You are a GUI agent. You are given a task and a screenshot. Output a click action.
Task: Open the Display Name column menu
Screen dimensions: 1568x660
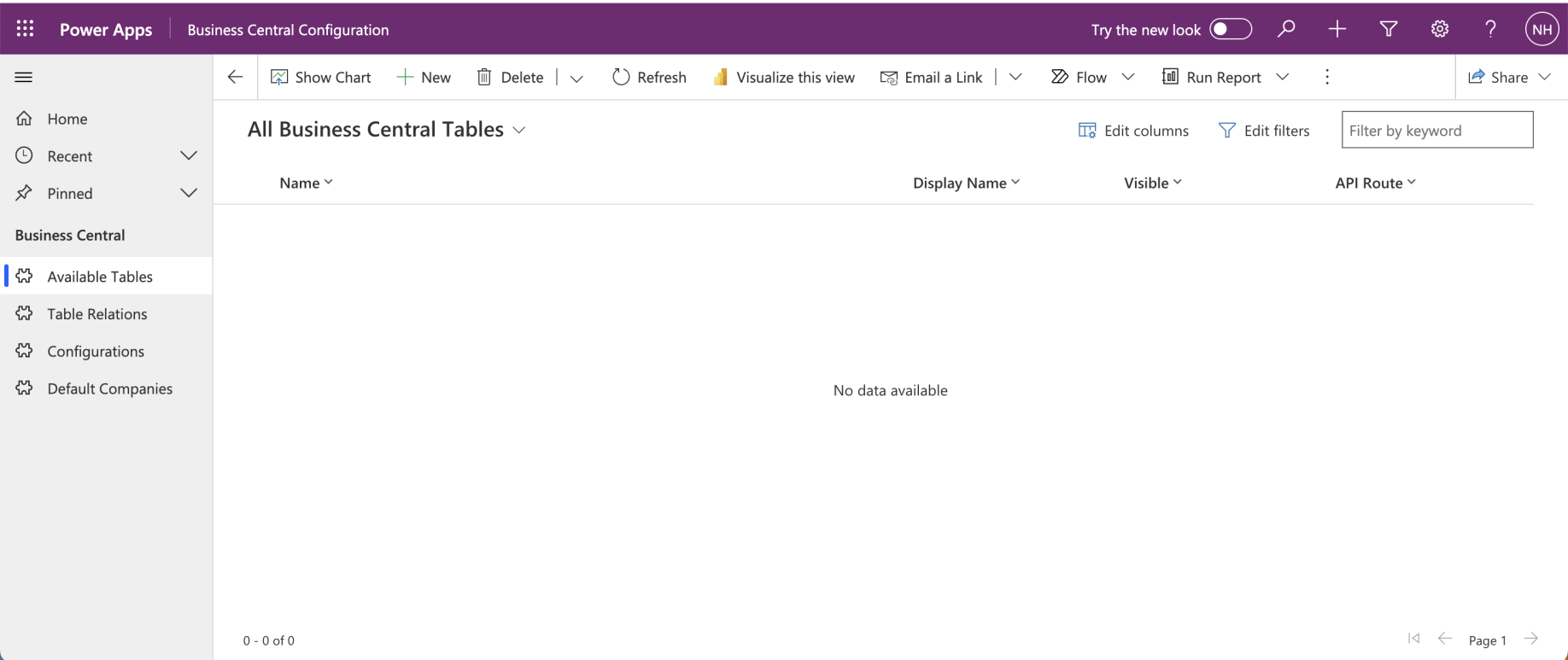967,183
